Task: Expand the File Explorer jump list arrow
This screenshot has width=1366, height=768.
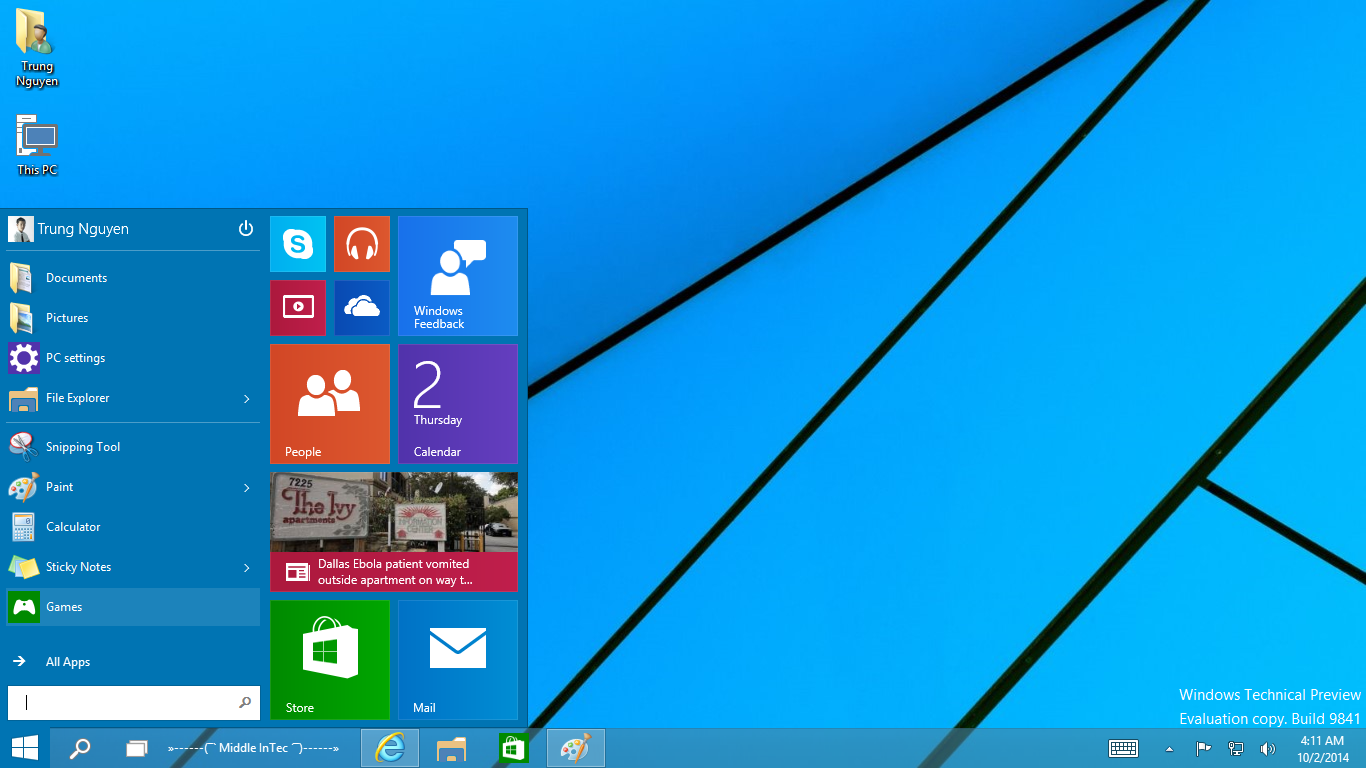Action: pyautogui.click(x=247, y=399)
